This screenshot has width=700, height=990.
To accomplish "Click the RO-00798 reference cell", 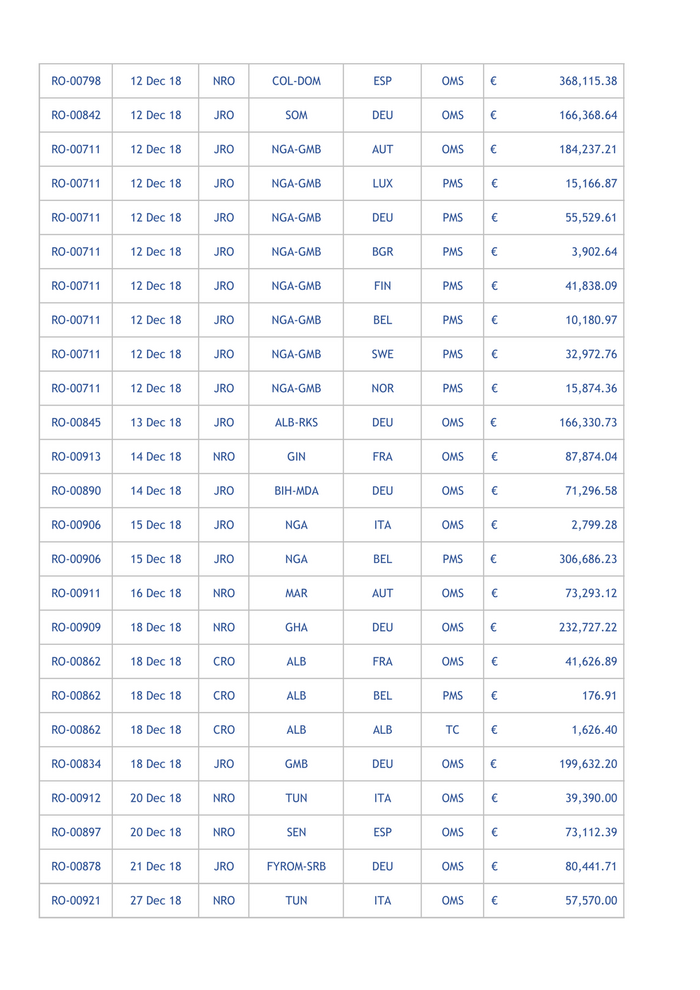I will 76,81.
